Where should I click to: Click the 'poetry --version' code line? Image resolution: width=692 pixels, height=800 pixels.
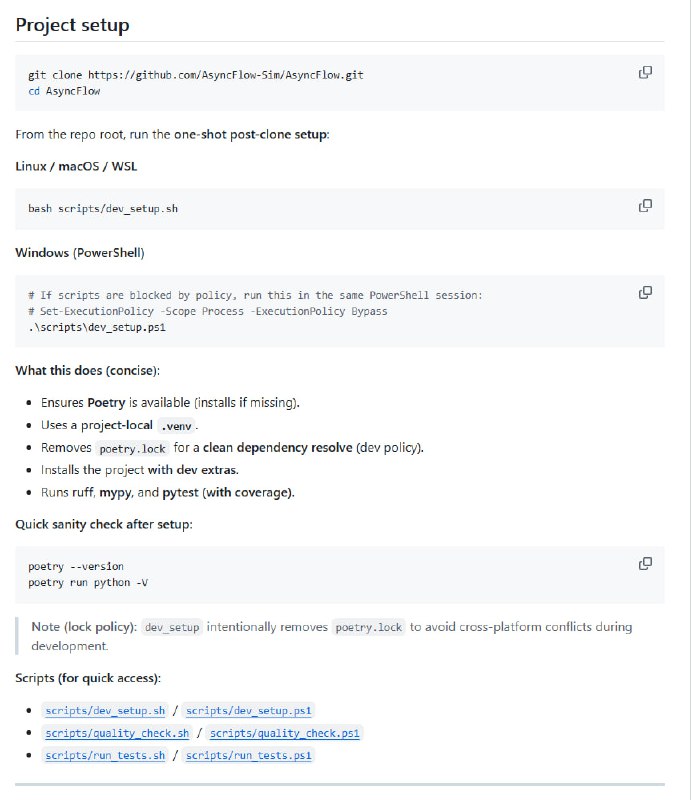[x=76, y=566]
